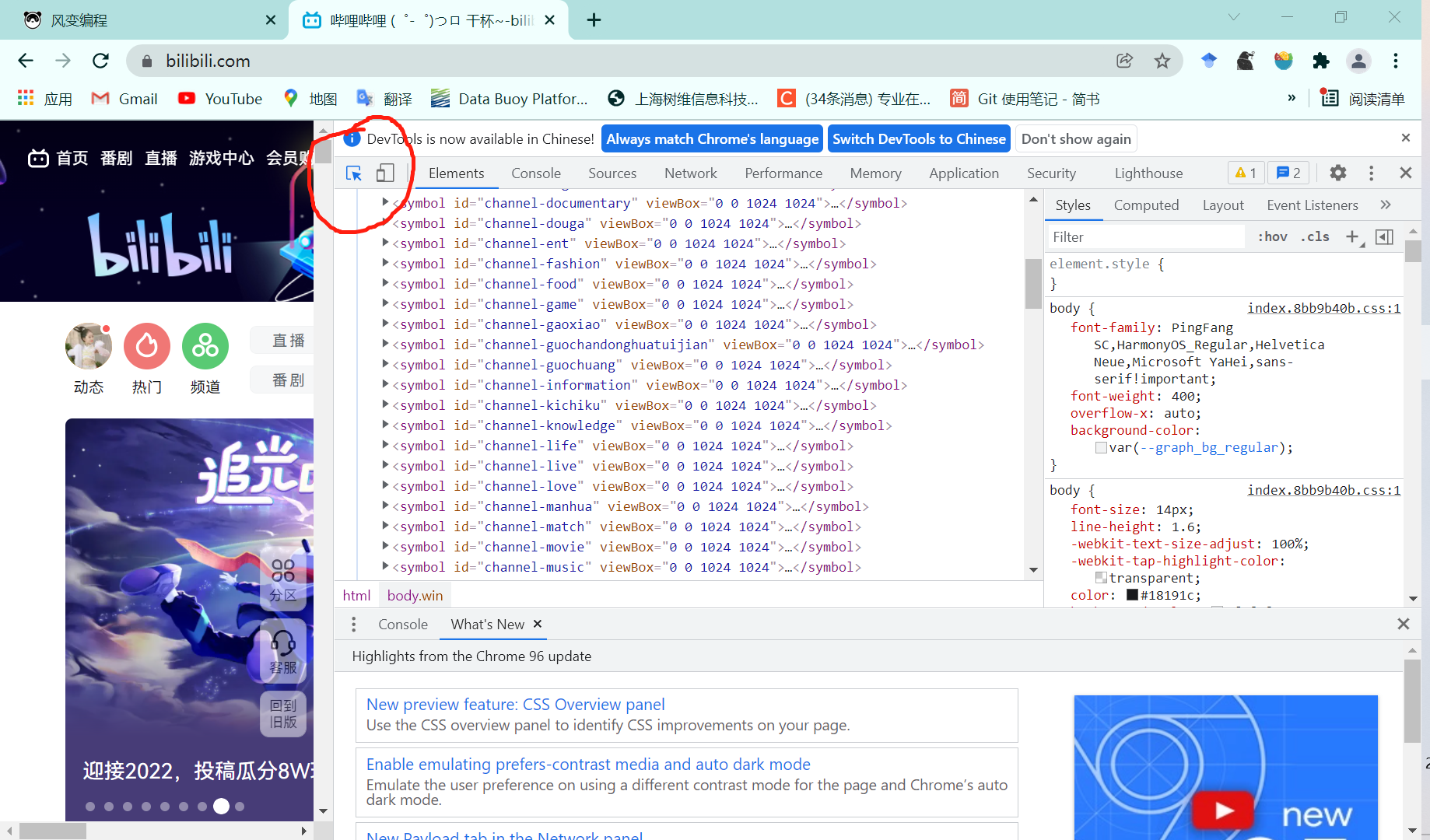
Task: Click the New Style Rule plus icon
Action: click(1353, 236)
